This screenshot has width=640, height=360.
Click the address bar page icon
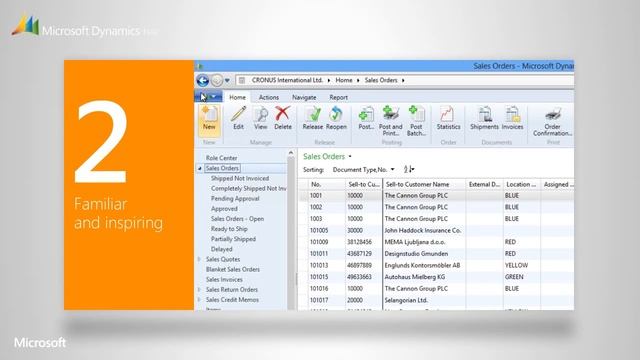(x=242, y=80)
